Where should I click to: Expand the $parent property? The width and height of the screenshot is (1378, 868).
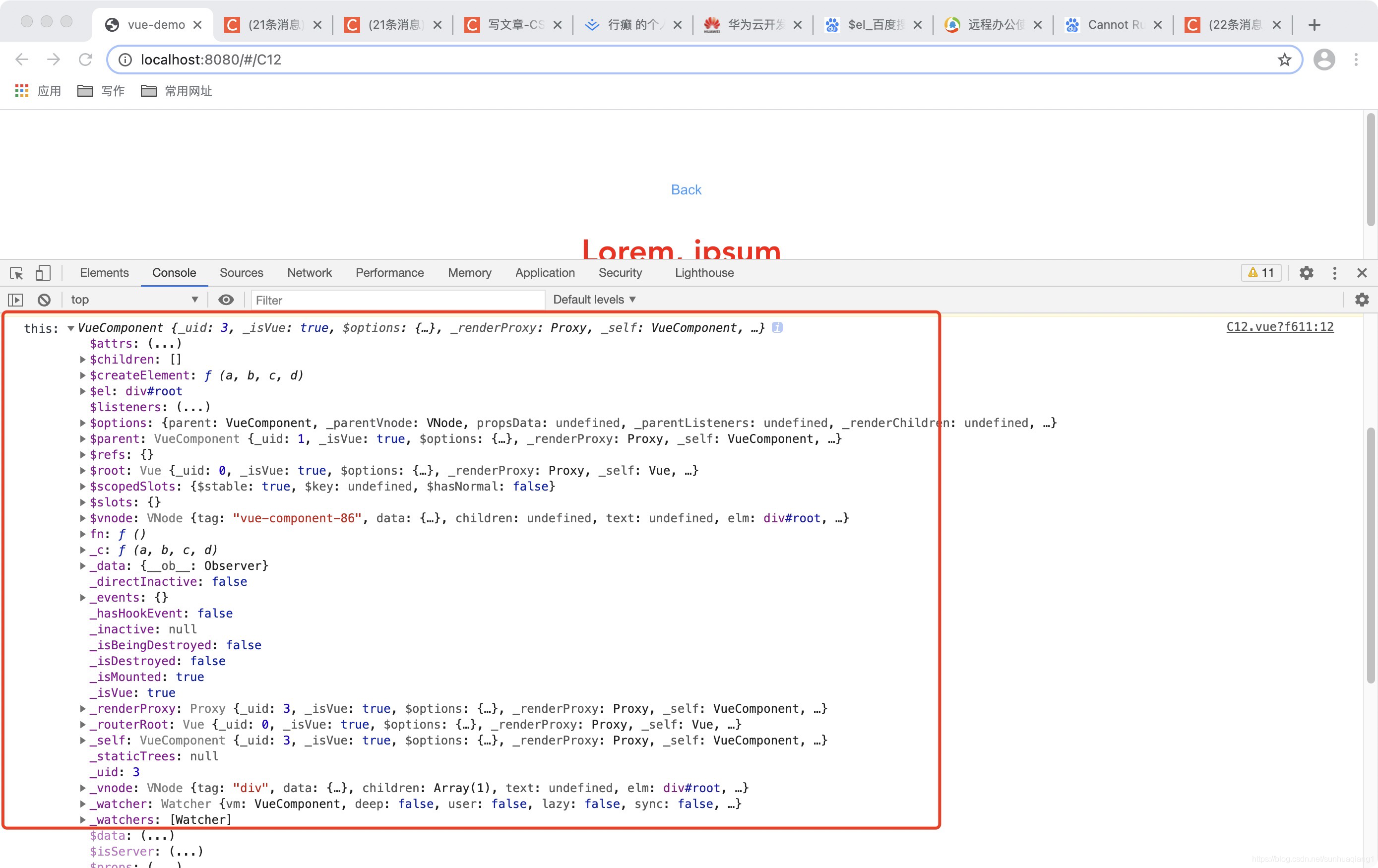pyautogui.click(x=83, y=439)
